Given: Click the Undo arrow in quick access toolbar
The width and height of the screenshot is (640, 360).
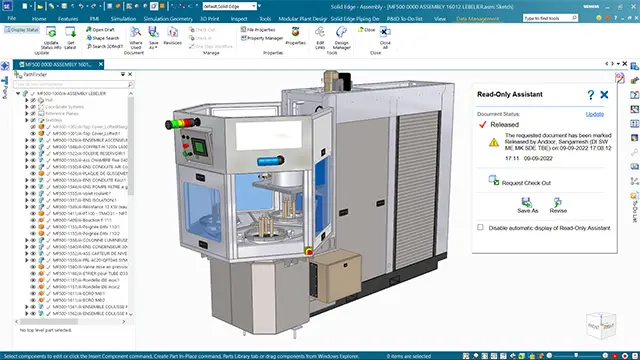Looking at the screenshot, I should (x=81, y=6).
